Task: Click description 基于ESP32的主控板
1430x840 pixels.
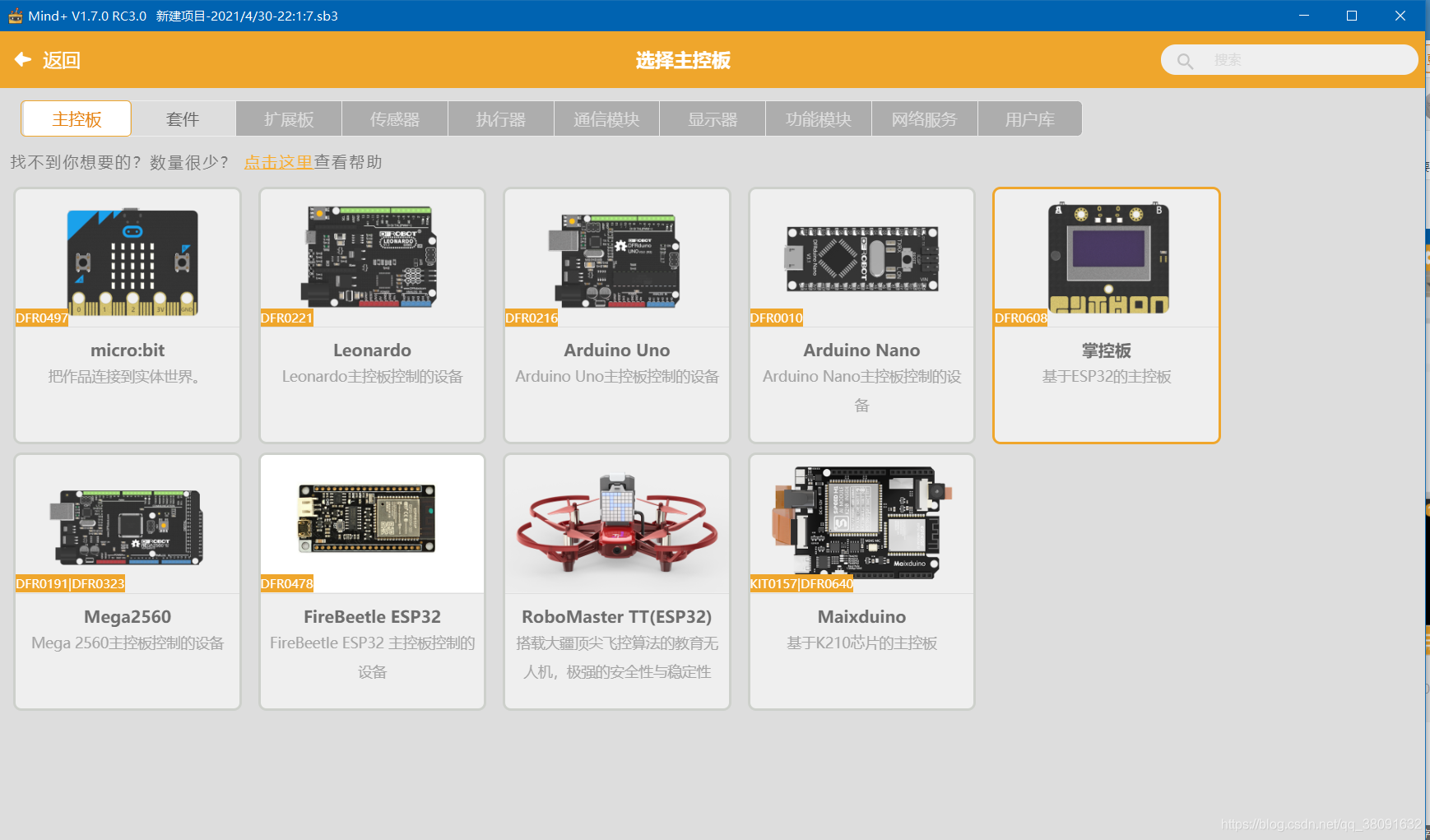Action: (1107, 377)
